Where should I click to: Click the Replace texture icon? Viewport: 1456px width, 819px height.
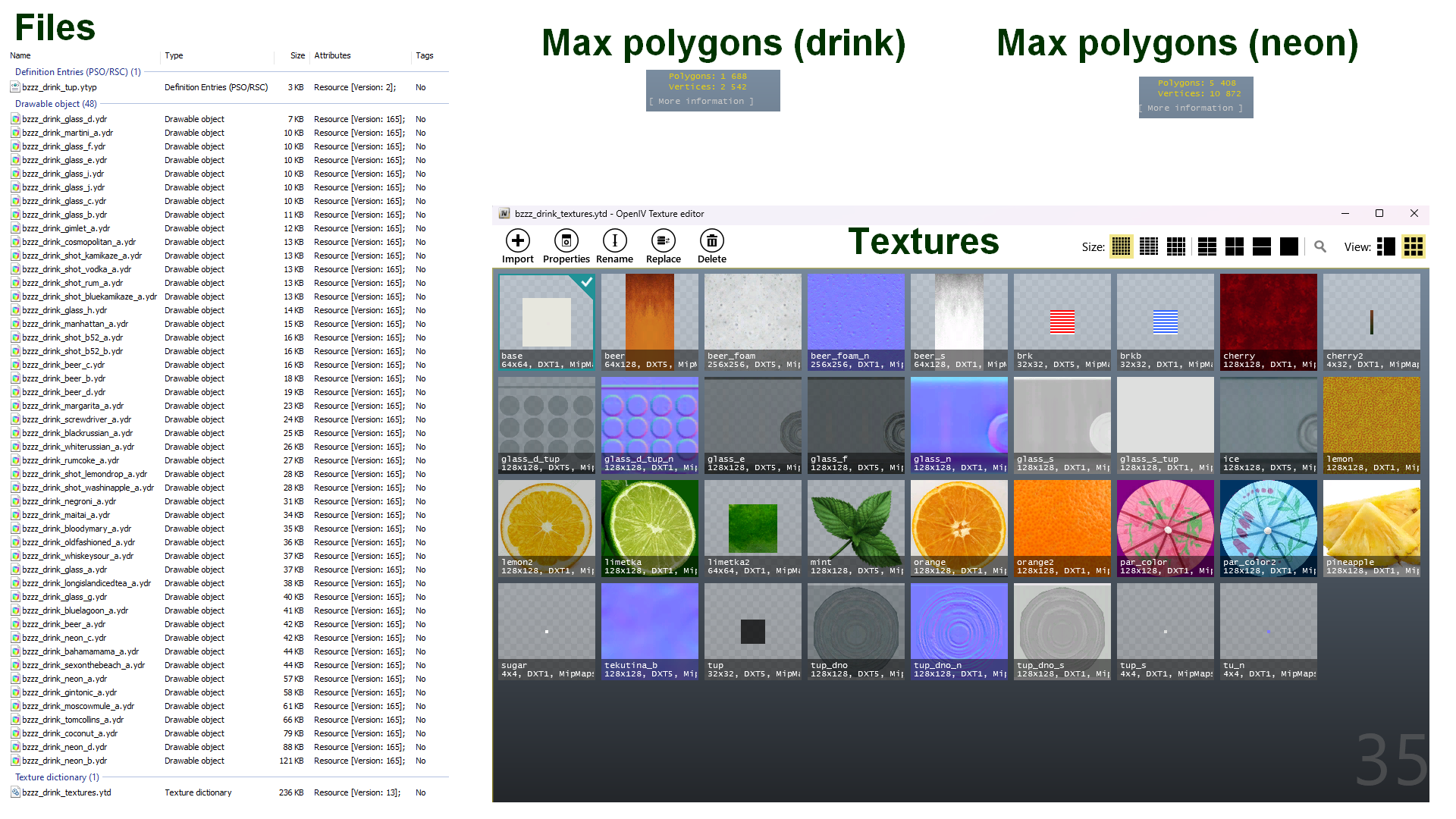[x=664, y=241]
